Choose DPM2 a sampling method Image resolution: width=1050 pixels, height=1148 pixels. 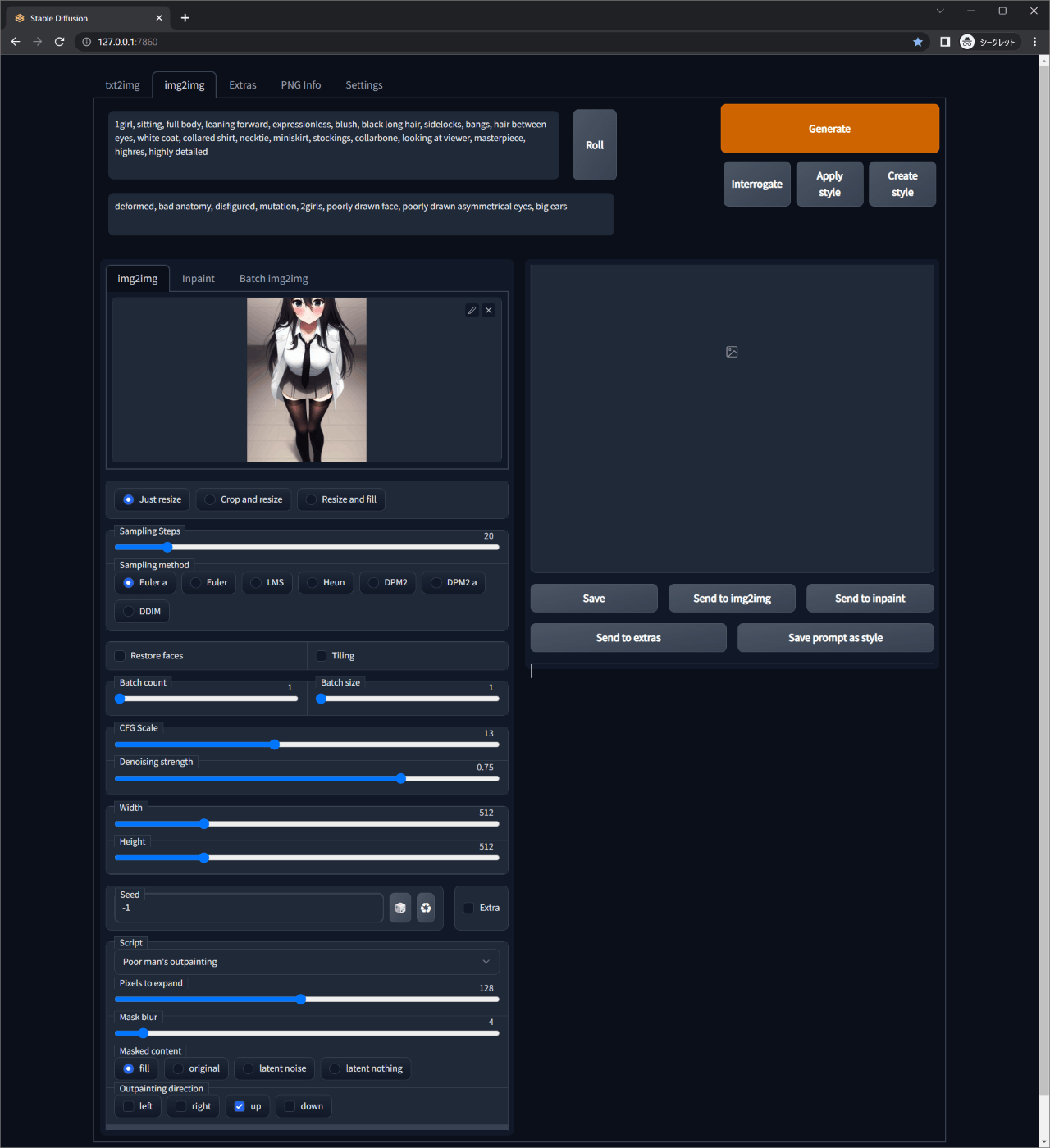click(454, 583)
